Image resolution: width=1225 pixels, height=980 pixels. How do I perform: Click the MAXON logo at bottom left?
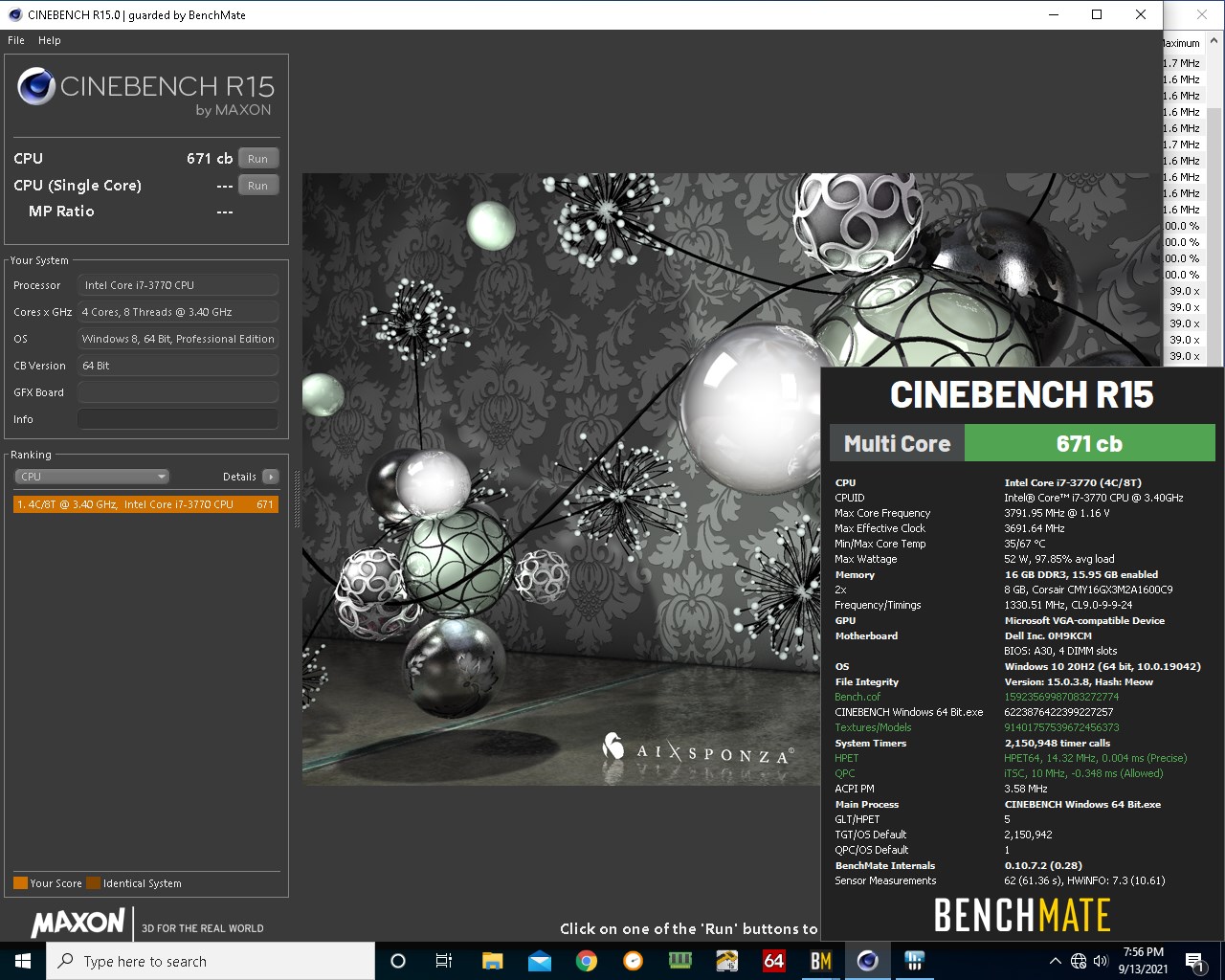point(78,924)
